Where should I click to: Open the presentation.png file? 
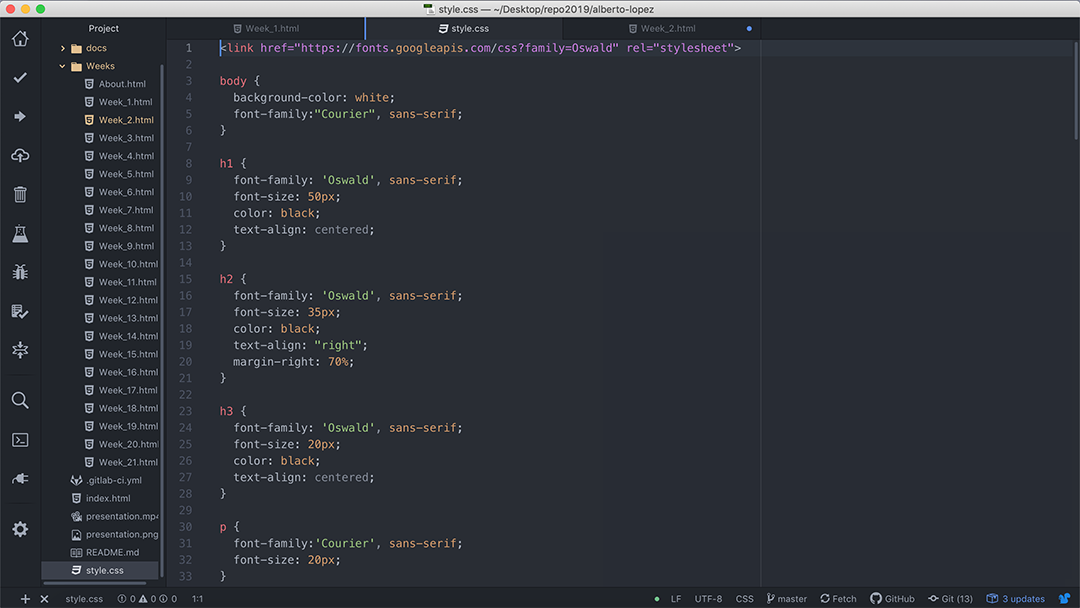pos(114,534)
